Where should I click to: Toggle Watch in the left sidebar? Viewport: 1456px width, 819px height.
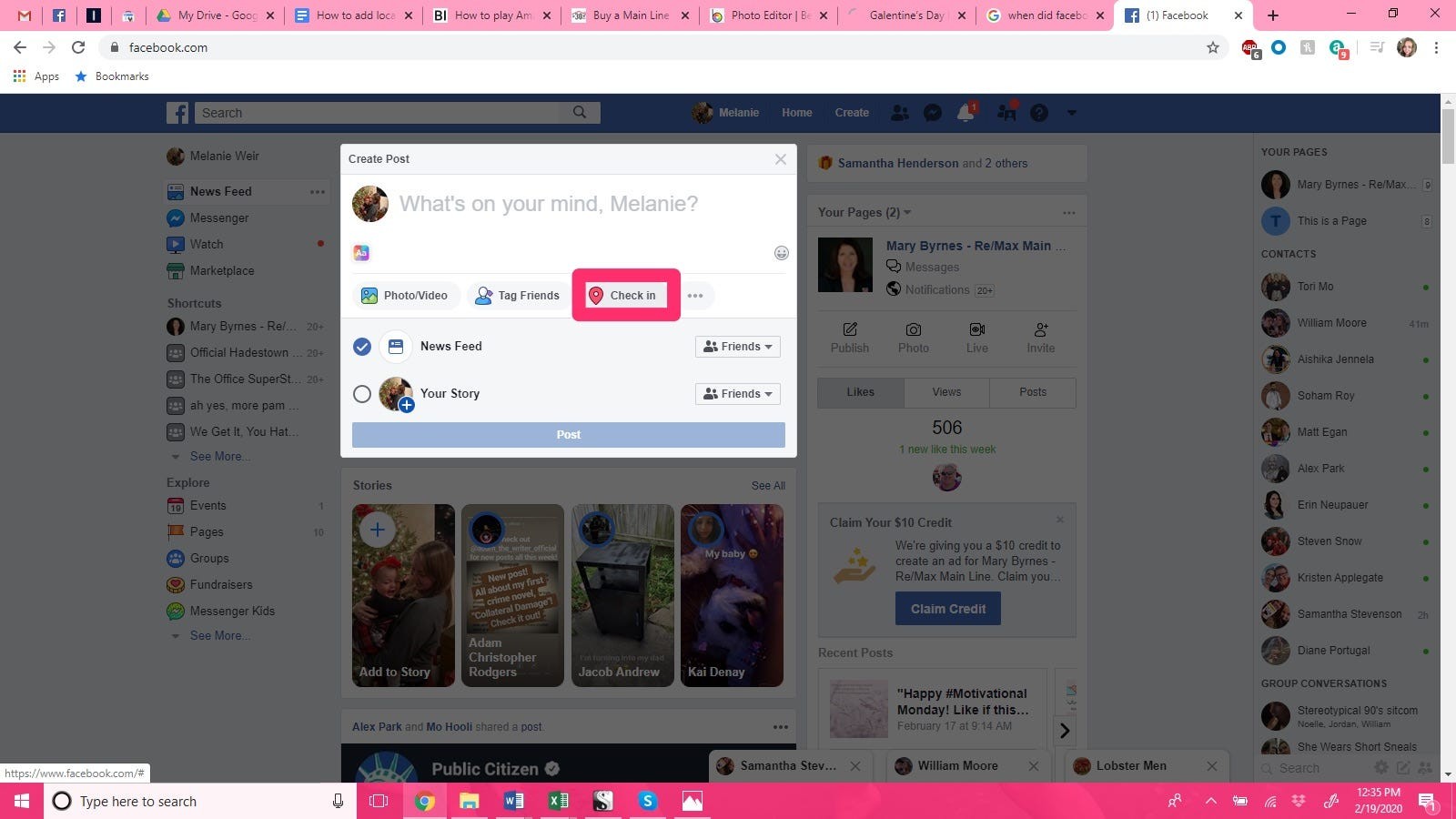204,244
